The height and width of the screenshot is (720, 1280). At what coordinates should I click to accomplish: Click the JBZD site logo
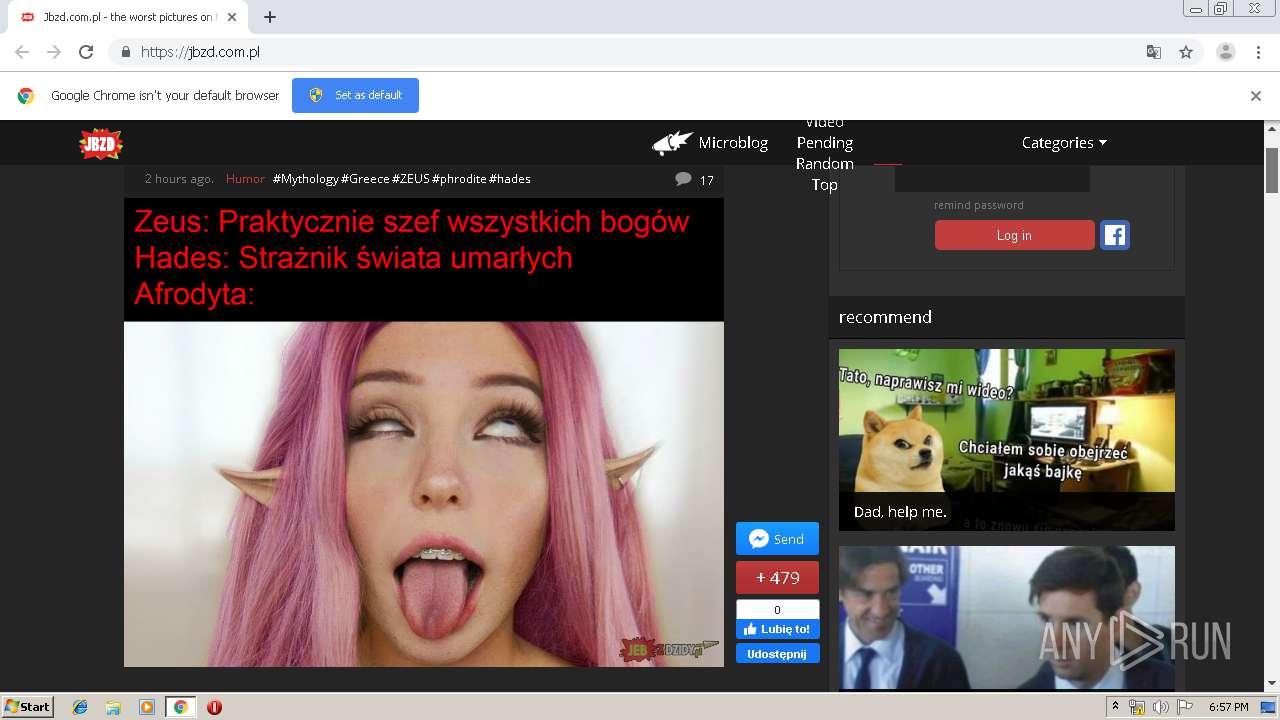tap(101, 144)
